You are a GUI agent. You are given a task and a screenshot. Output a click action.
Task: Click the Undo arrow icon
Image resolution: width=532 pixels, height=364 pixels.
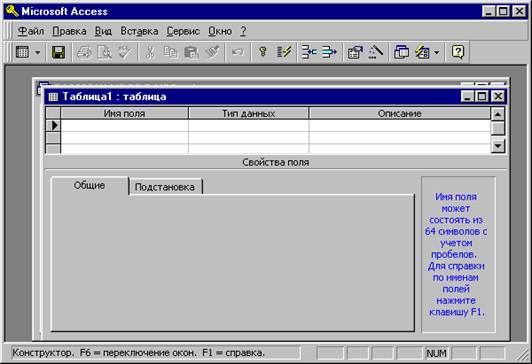click(238, 53)
